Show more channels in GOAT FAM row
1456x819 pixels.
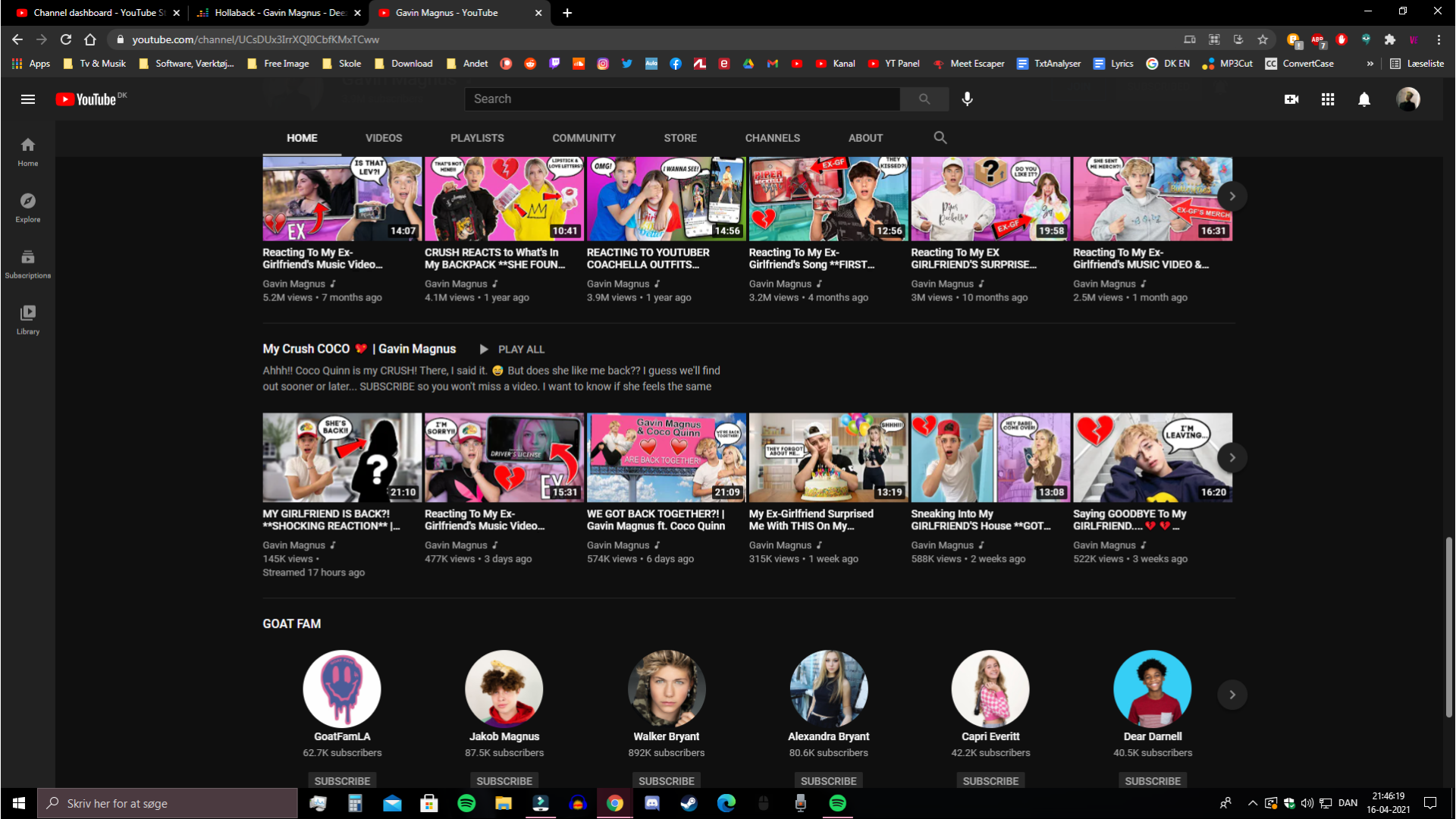coord(1232,695)
